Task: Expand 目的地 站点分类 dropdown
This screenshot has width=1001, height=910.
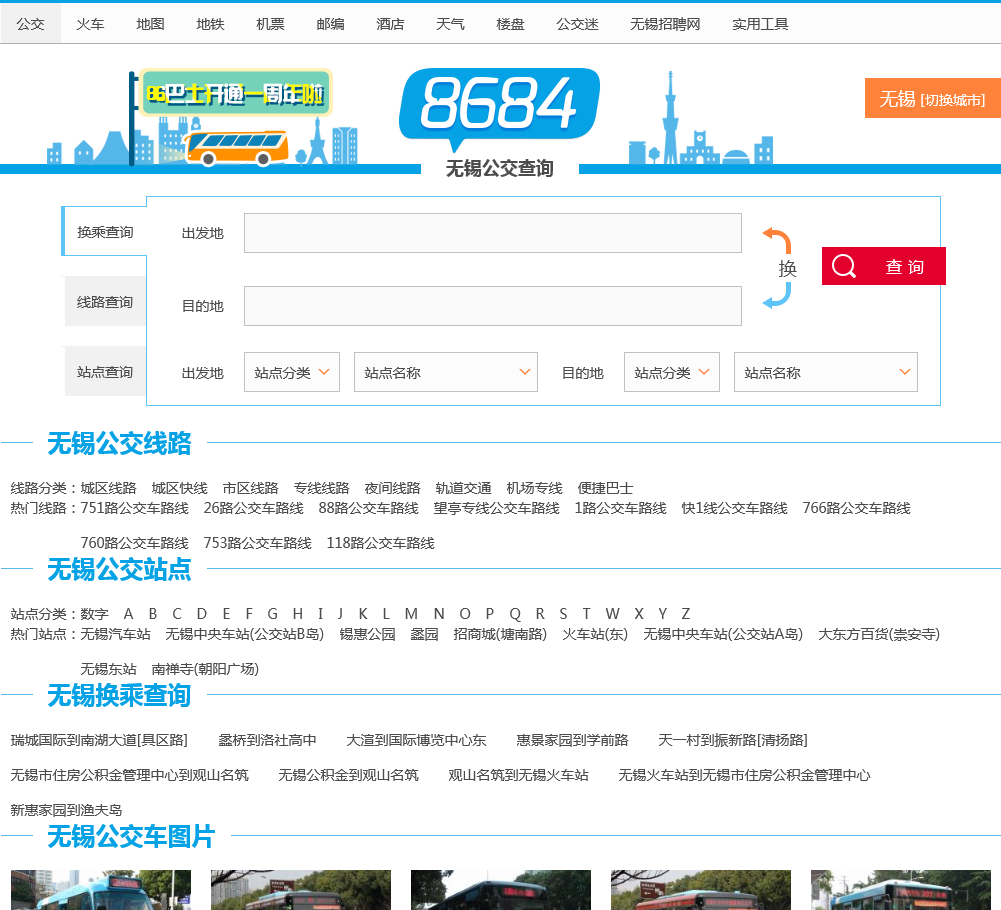Action: click(x=672, y=372)
